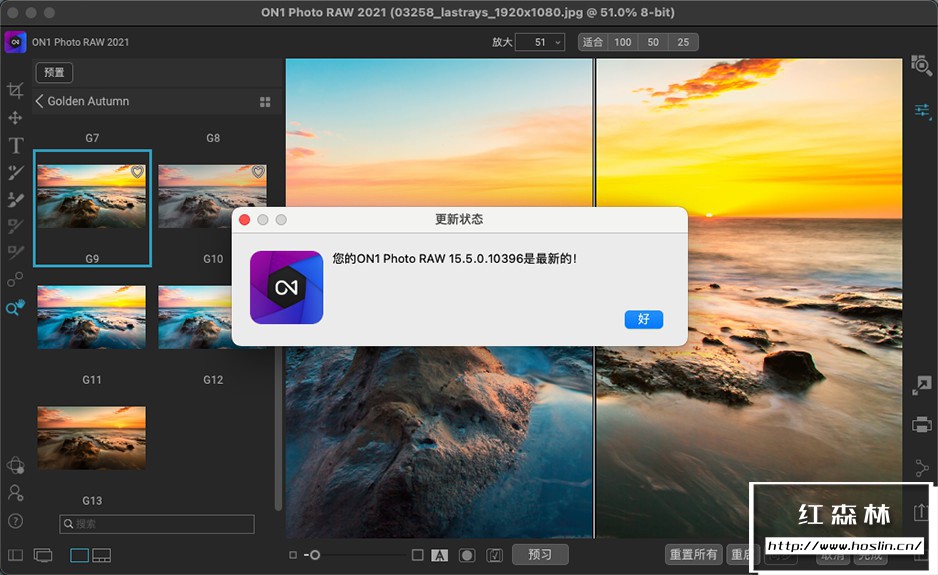Toggle the square box next to A icon
This screenshot has height=575, width=938.
[418, 555]
